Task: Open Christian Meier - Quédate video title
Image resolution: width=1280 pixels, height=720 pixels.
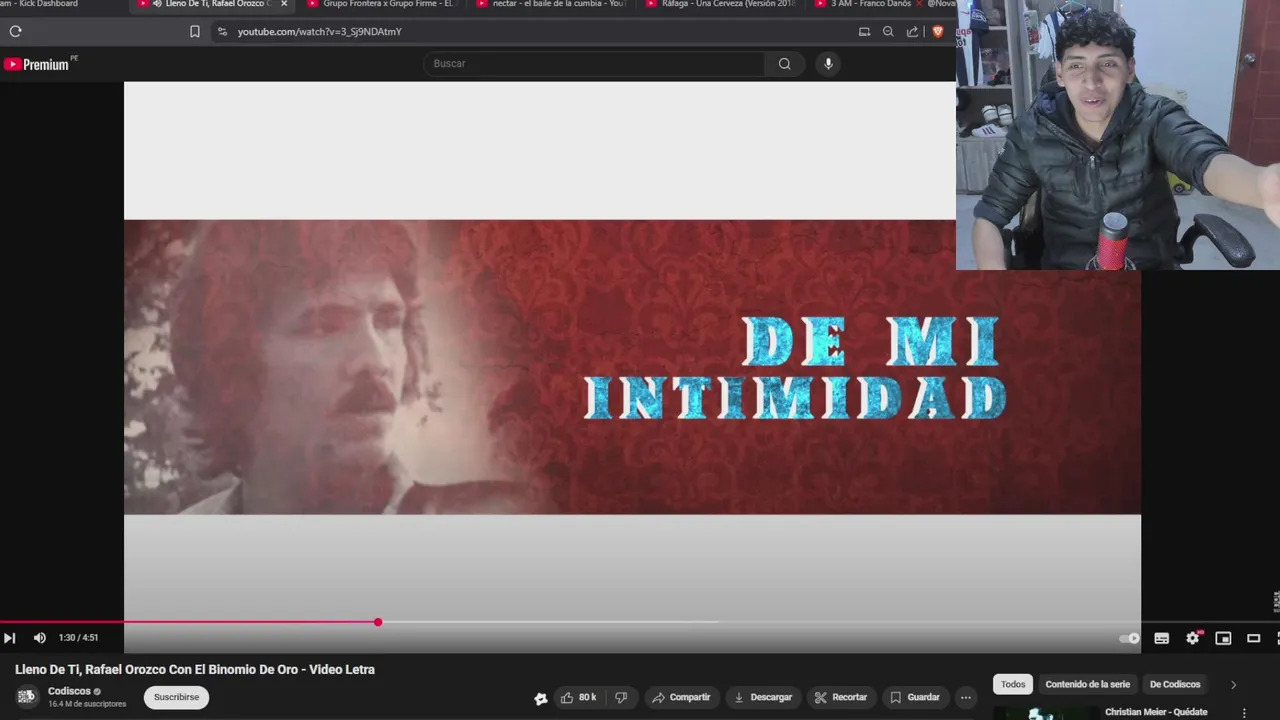Action: [x=1156, y=712]
